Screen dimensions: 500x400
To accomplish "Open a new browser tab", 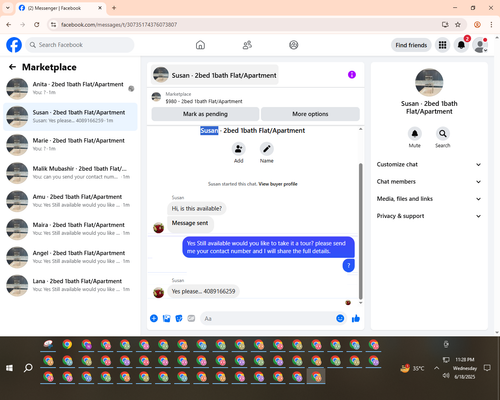I will (114, 8).
